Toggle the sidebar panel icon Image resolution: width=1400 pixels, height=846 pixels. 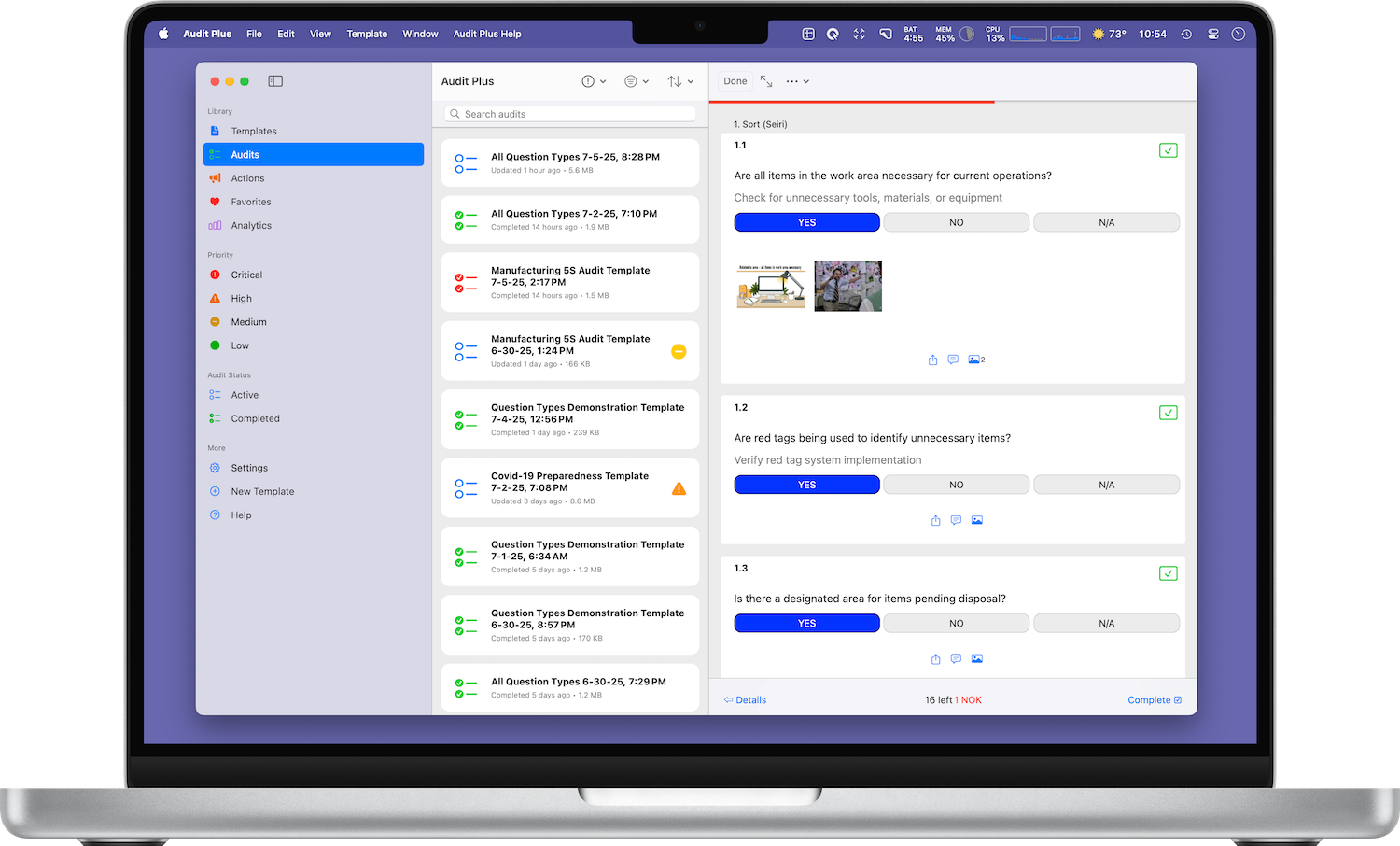click(275, 81)
